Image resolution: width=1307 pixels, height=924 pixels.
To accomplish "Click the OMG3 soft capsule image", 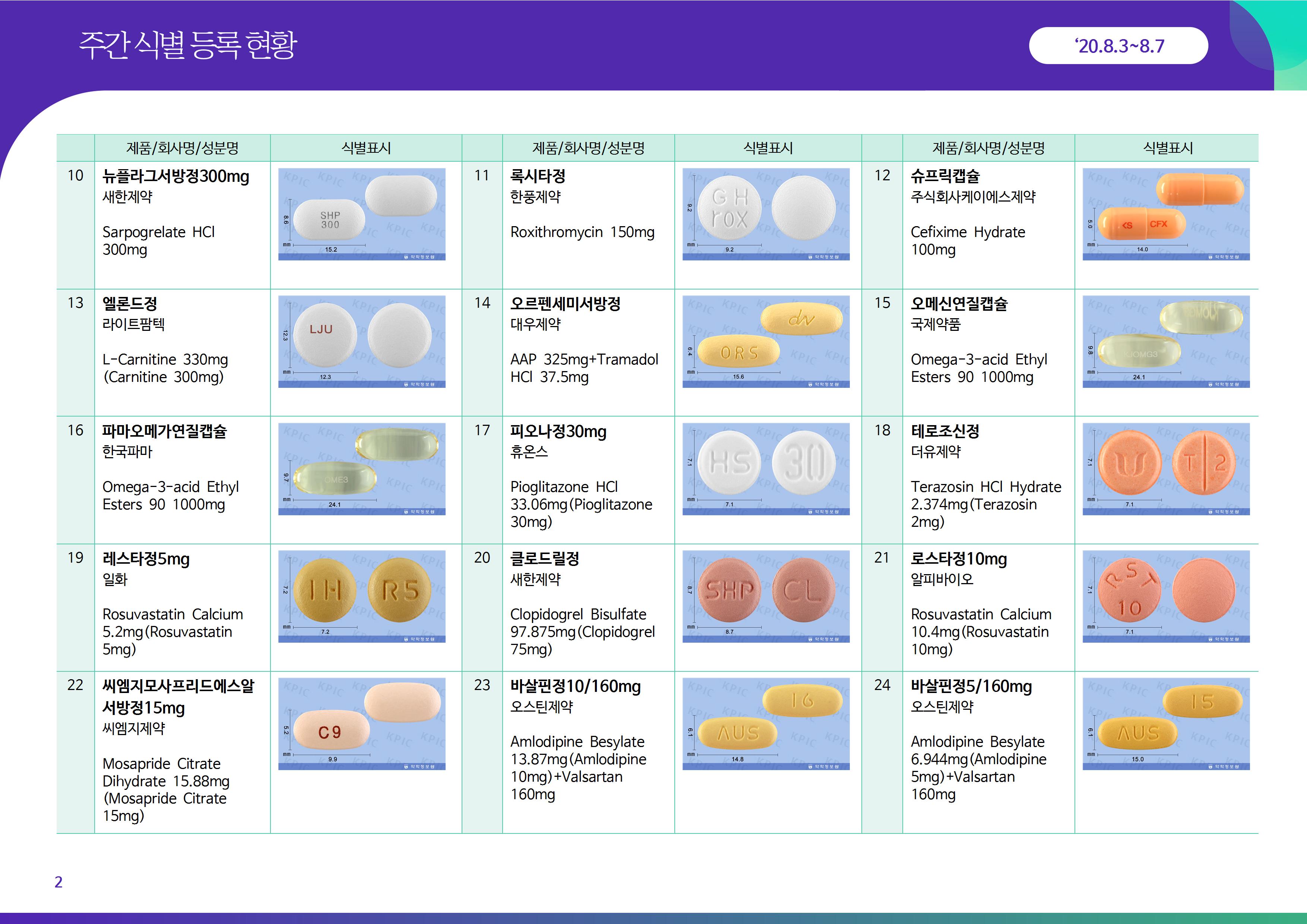I will tap(1166, 342).
